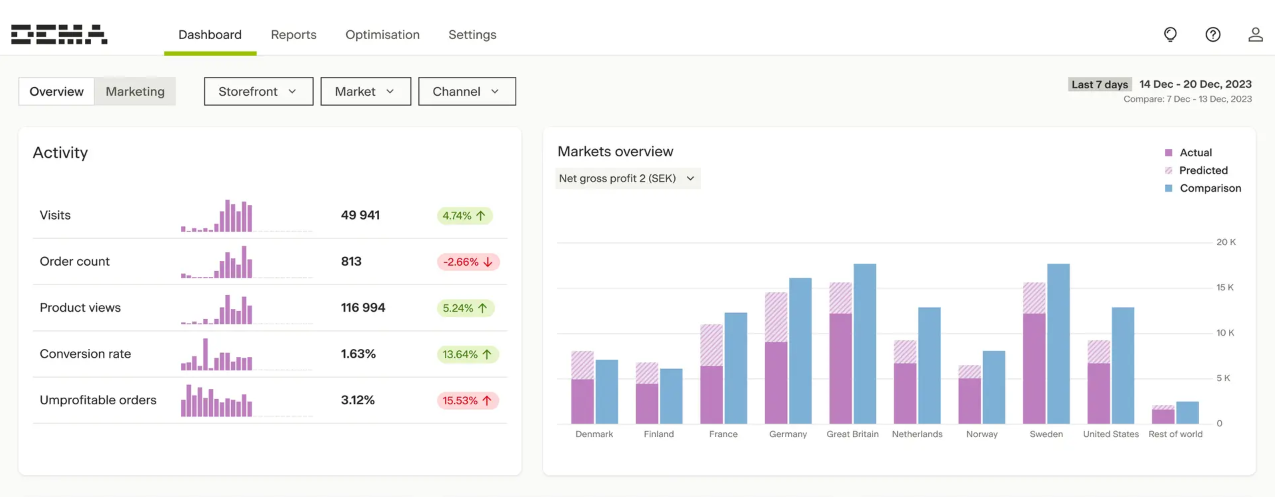Switch to the Marketing view toggle
The height and width of the screenshot is (497, 1275).
click(x=135, y=91)
